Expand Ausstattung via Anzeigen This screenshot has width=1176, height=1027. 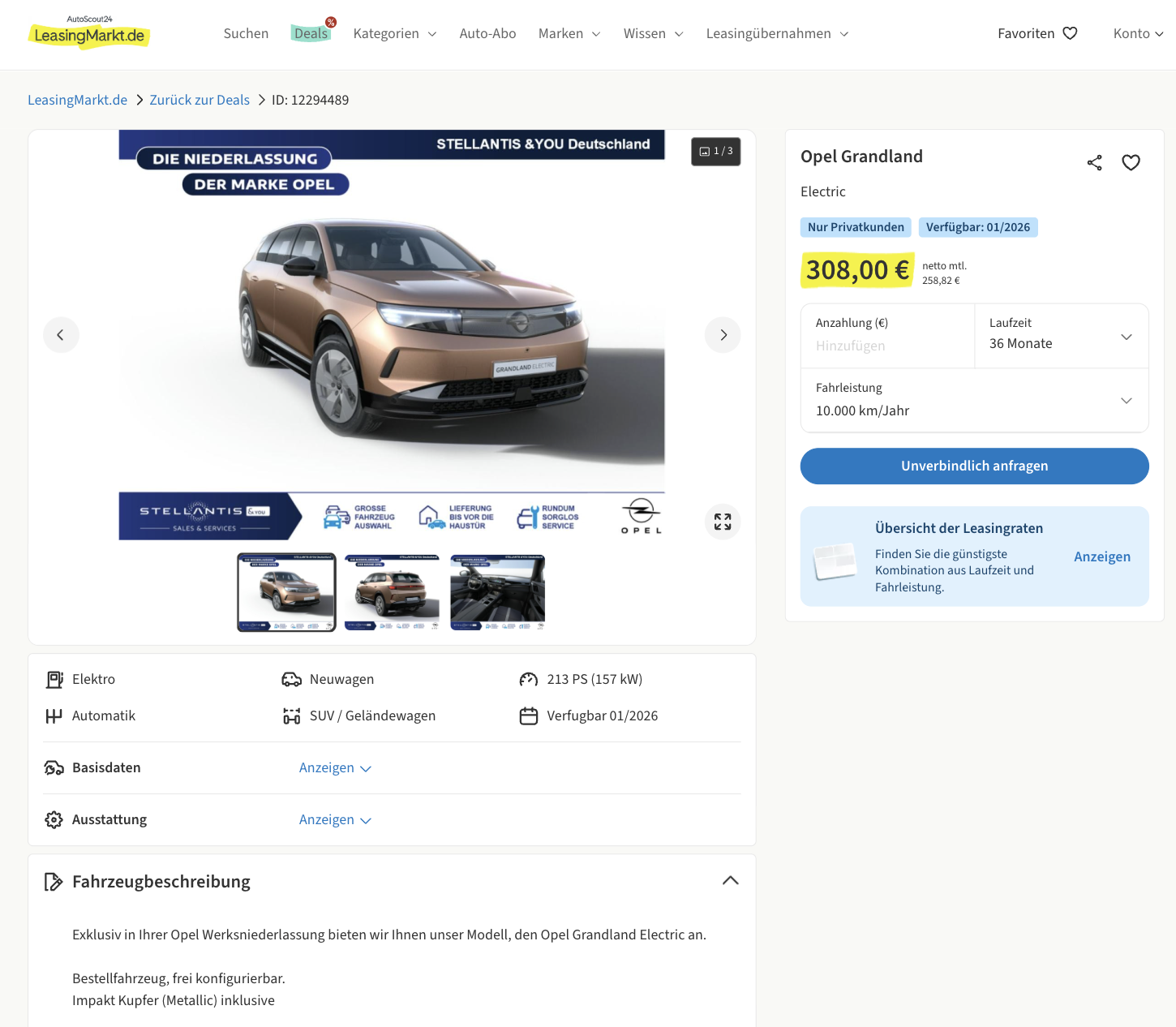coord(334,820)
